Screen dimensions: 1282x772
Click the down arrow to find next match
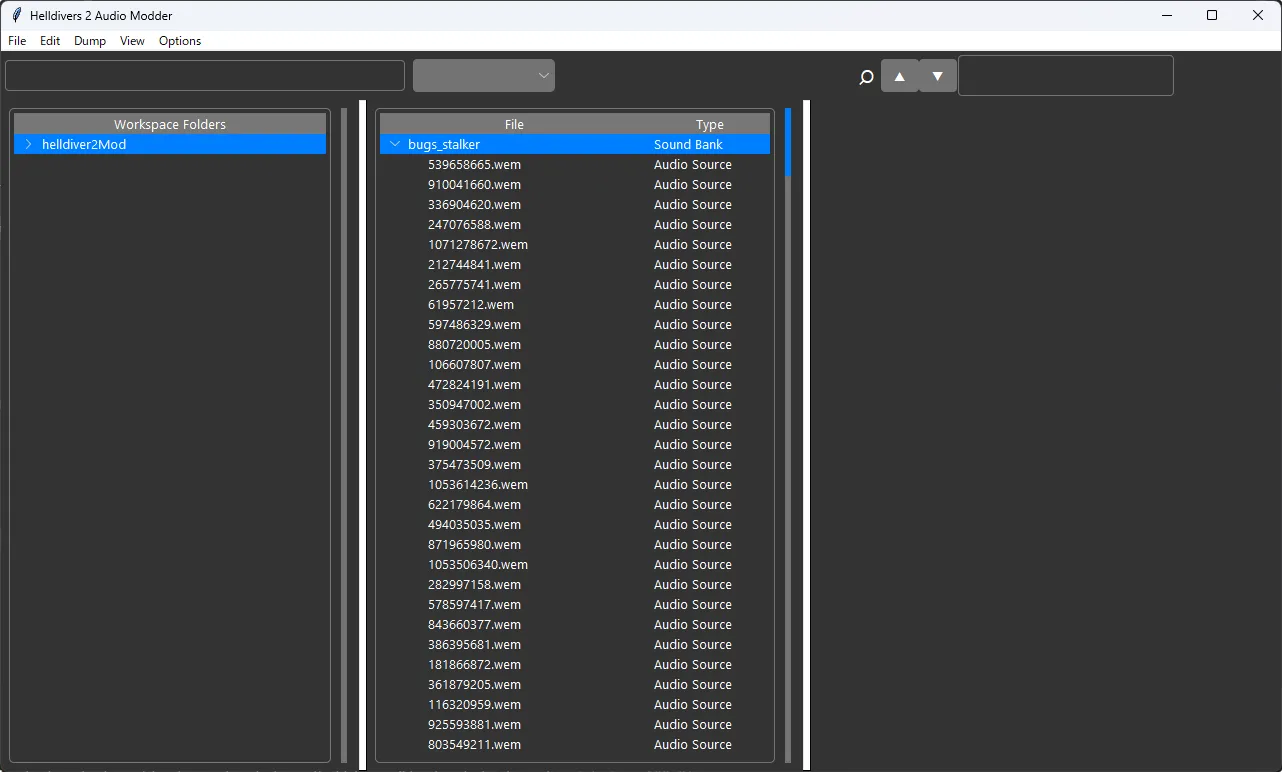pyautogui.click(x=936, y=75)
